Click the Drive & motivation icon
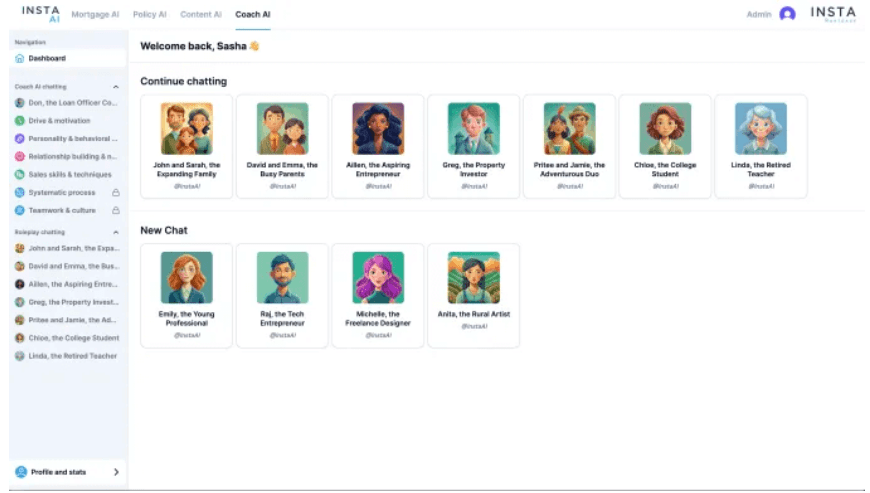870x493 pixels. [x=20, y=121]
